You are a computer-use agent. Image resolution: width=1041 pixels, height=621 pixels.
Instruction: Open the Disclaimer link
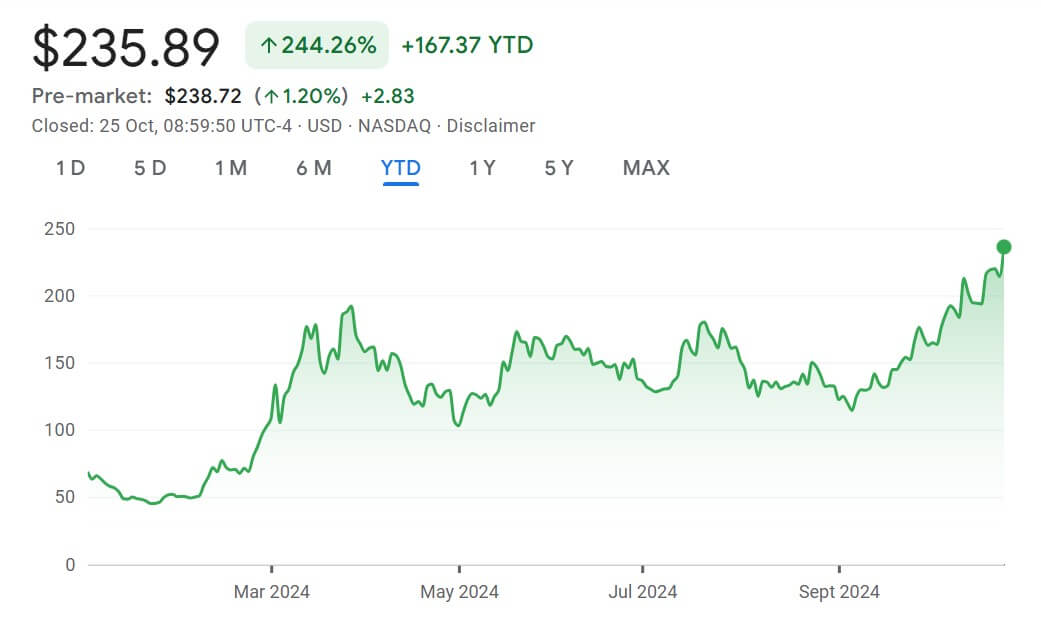(491, 126)
